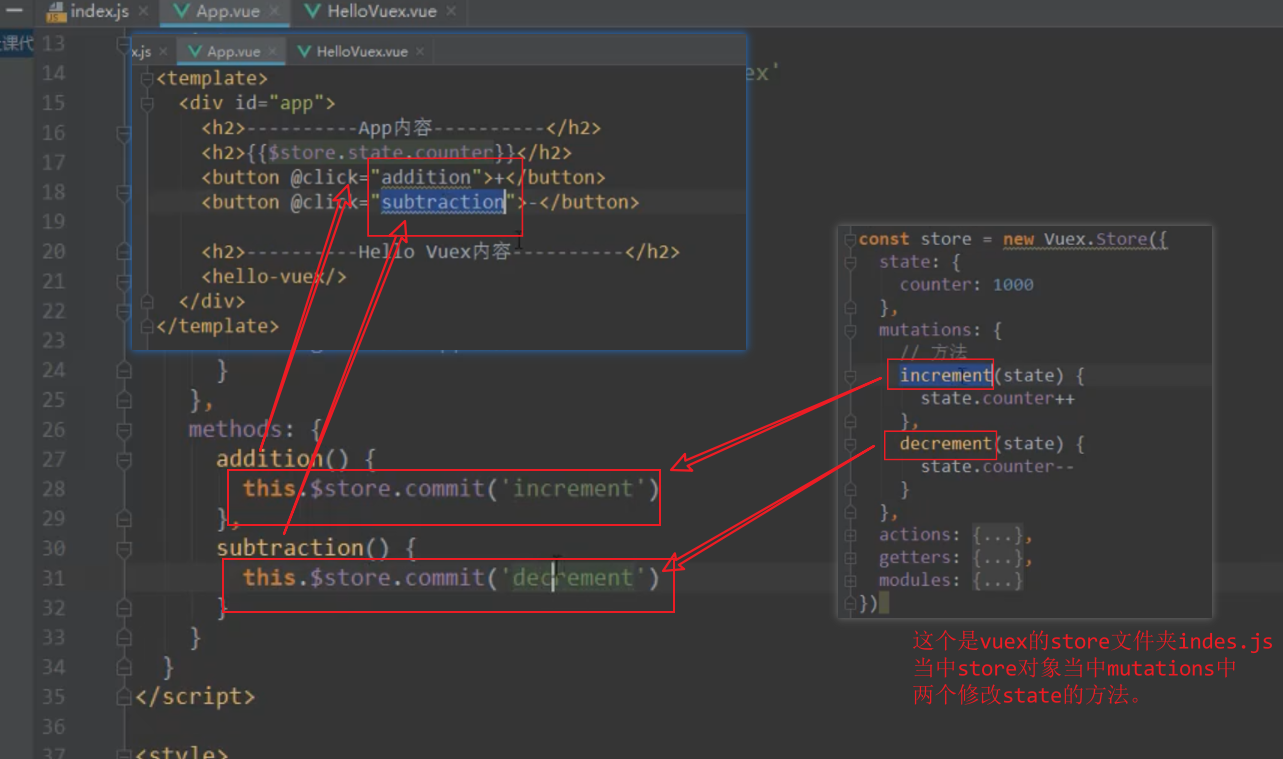
Task: Click the Vue icon on the inset HelloVuex.vue tab
Action: (304, 52)
